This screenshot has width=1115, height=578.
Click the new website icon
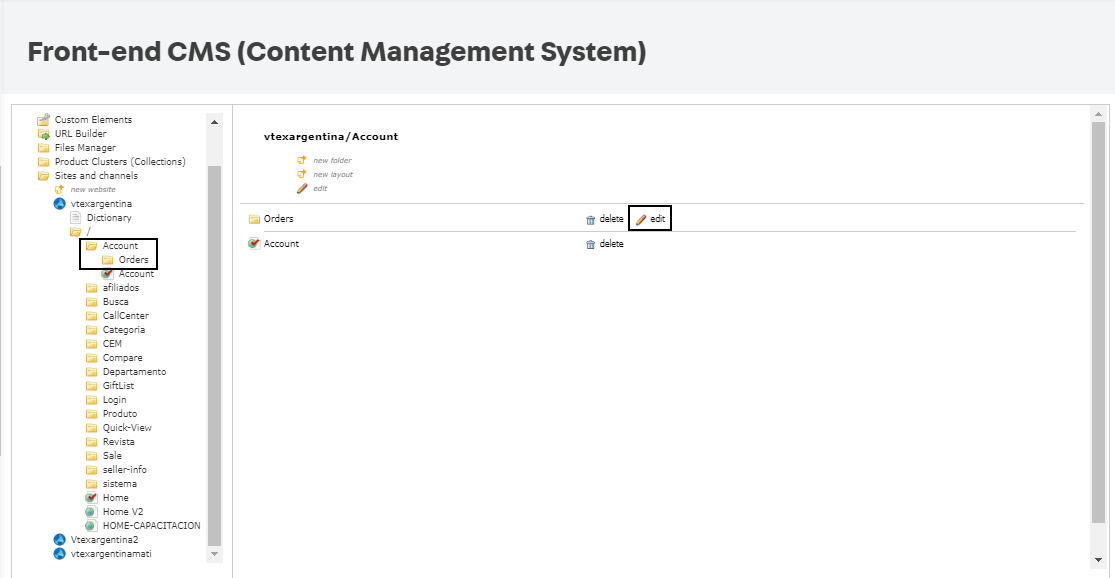point(59,189)
